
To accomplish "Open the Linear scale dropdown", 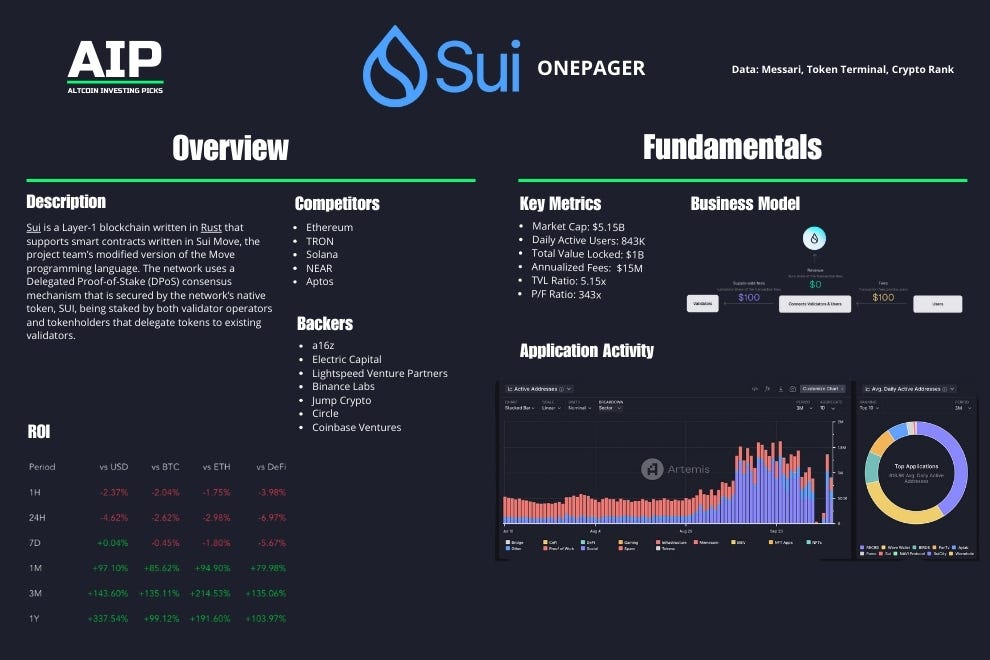I will click(551, 408).
